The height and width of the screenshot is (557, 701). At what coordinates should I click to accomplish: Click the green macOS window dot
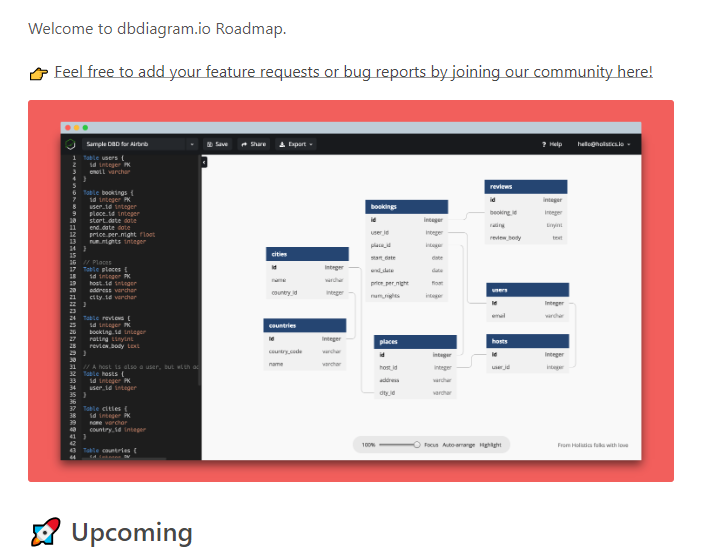[x=85, y=128]
